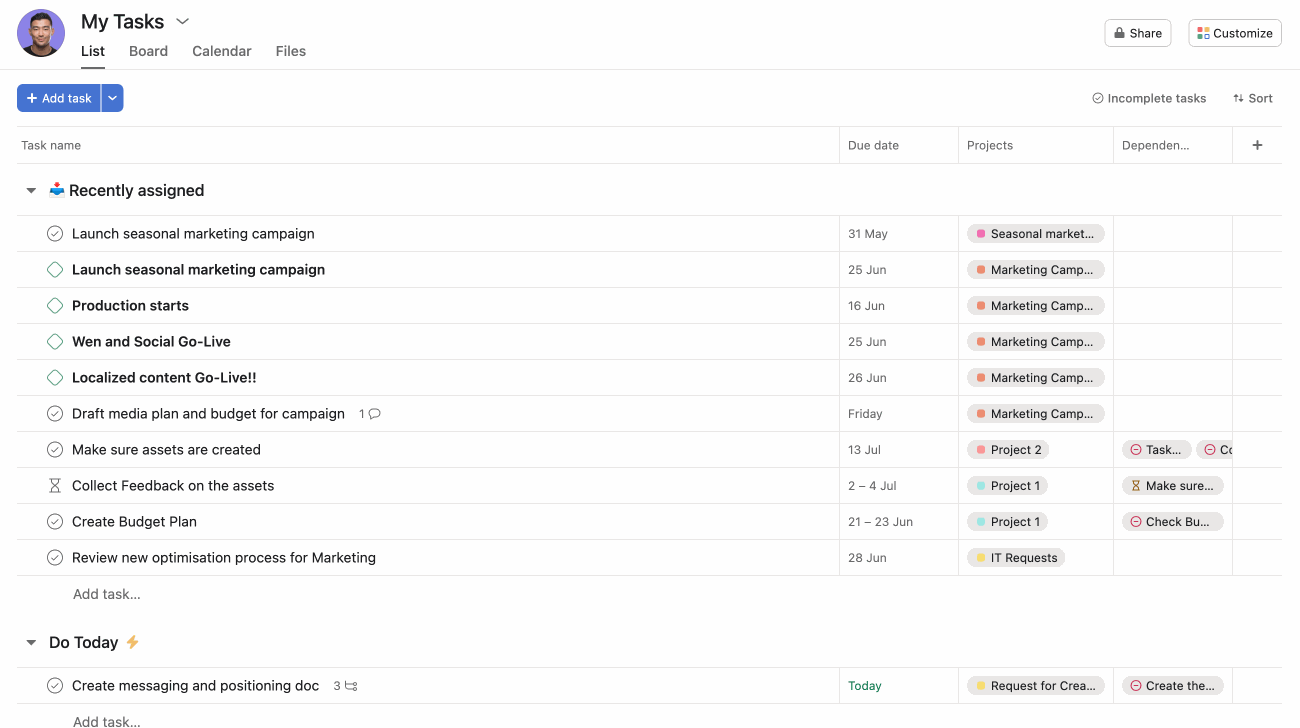1300x728 pixels.
Task: Collapse the Recently assigned section
Action: 31,191
